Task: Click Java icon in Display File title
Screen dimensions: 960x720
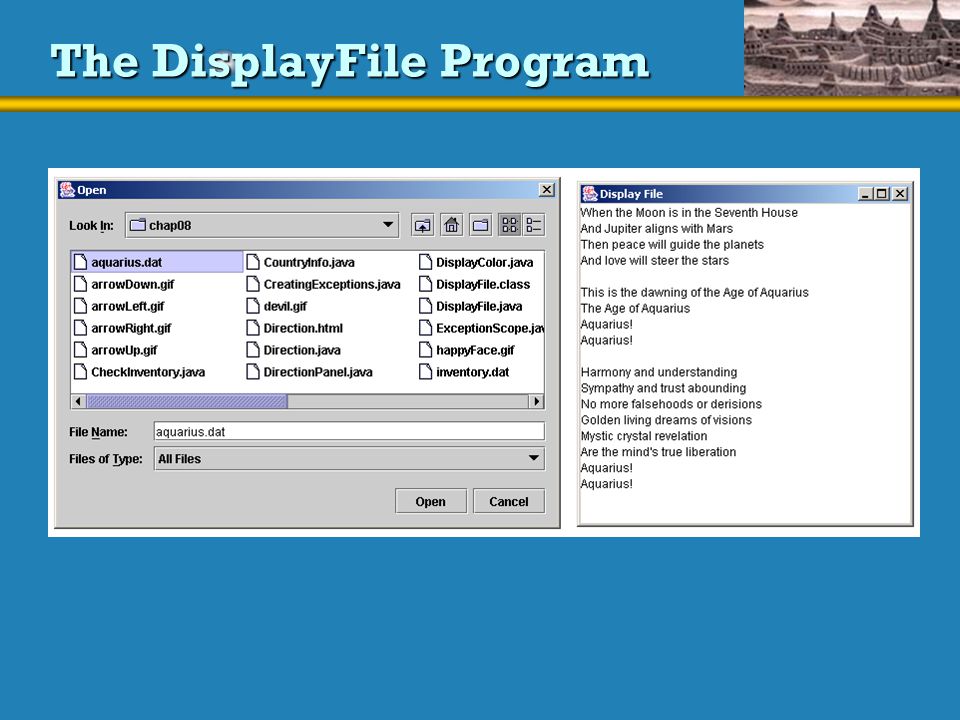Action: click(590, 193)
